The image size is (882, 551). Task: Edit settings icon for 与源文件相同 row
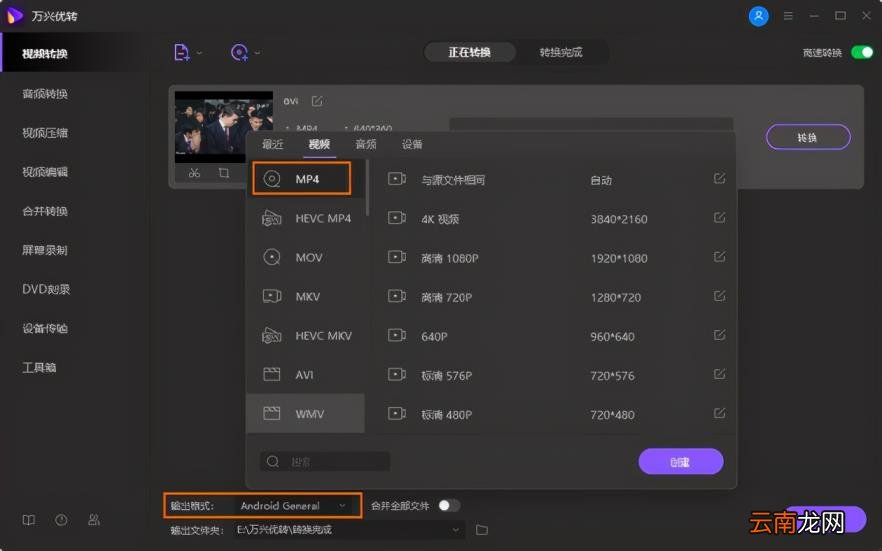pos(719,178)
